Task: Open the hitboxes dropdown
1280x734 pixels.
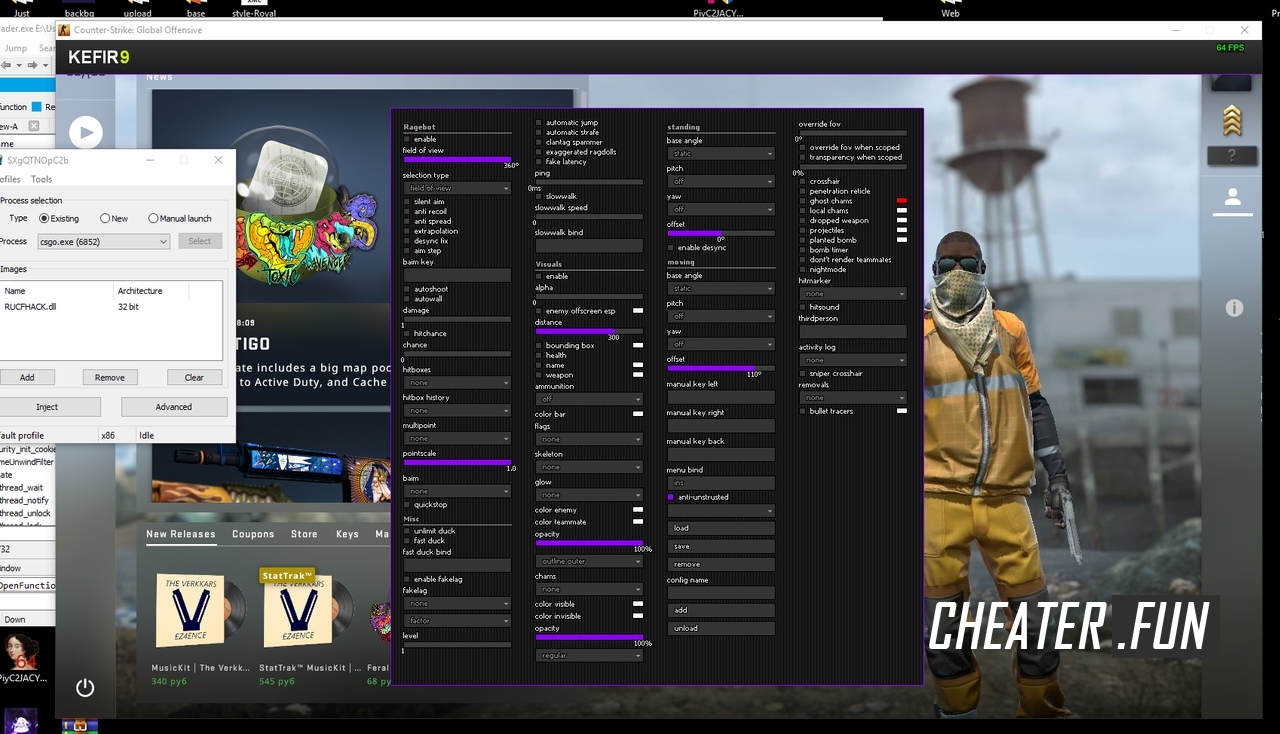Action: [x=457, y=383]
